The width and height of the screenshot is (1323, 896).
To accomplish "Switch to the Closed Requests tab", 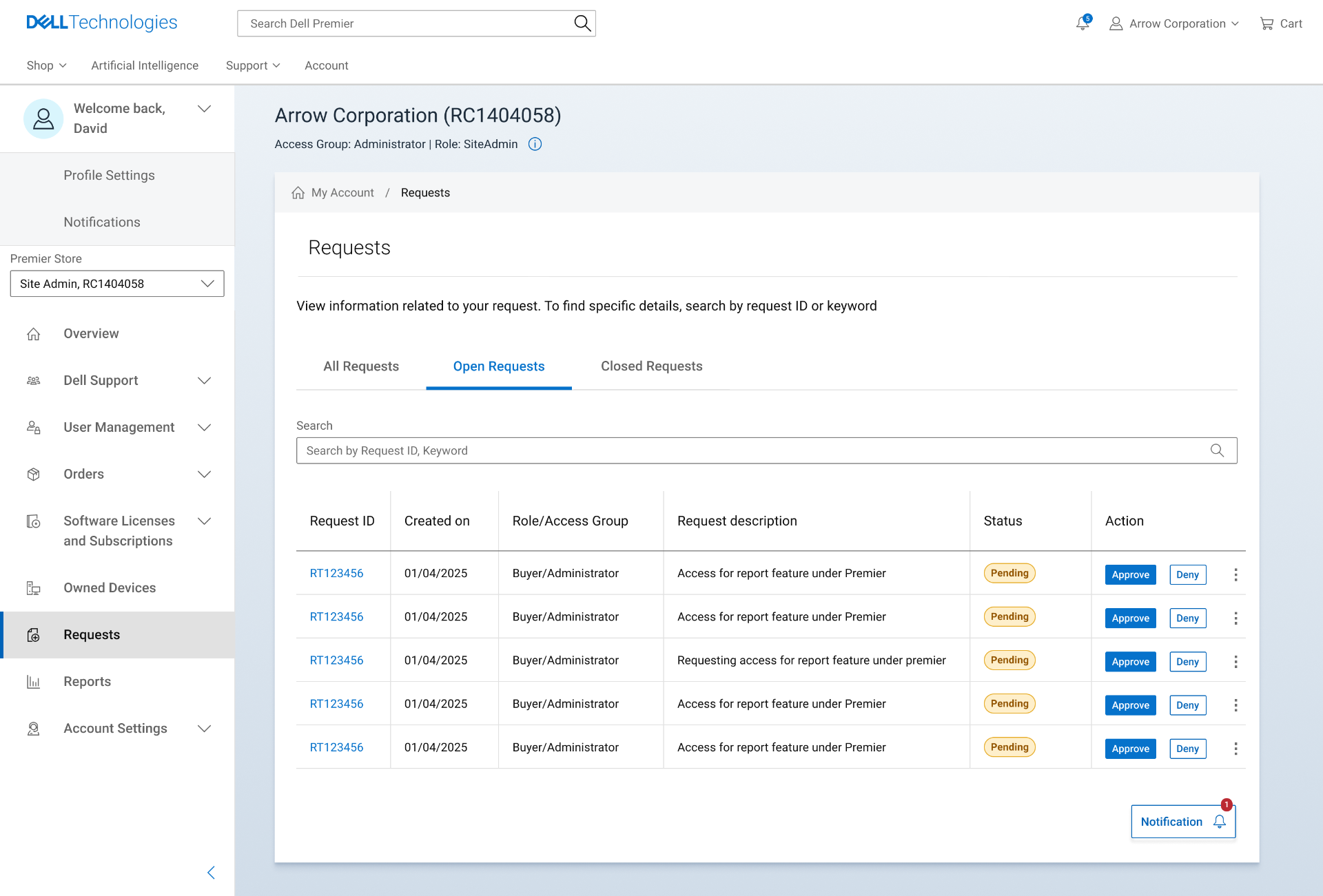I will [x=652, y=366].
